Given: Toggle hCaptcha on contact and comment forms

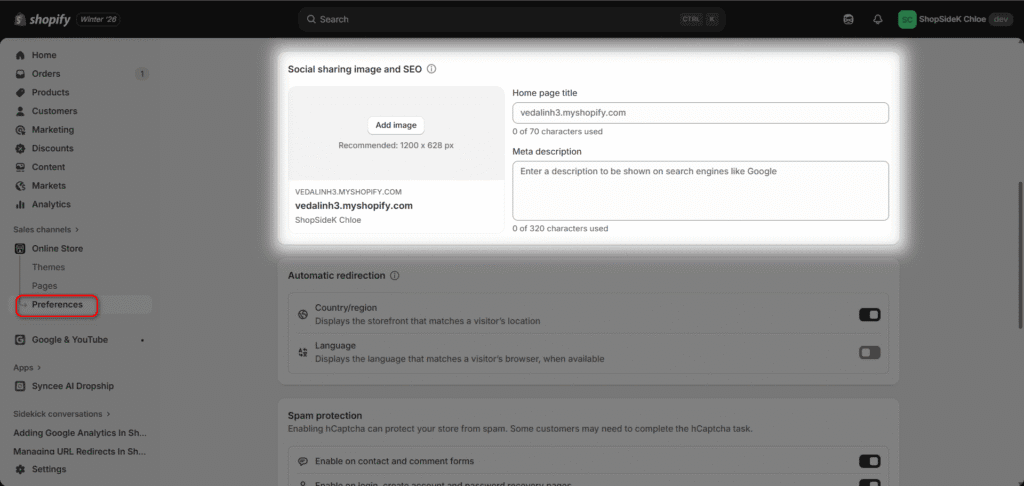Looking at the screenshot, I should [869, 462].
